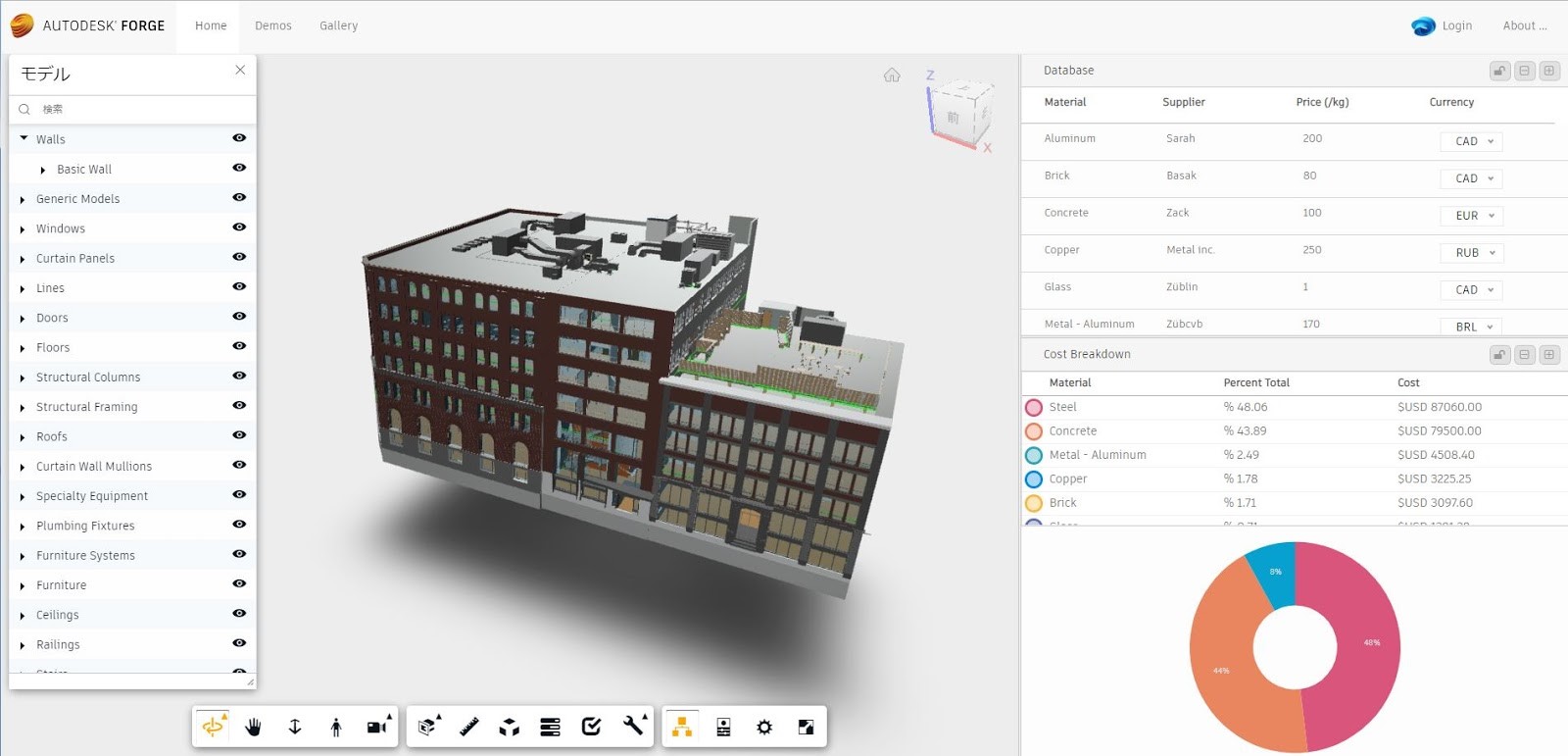Open the Properties panel icon
Viewport: 1568px width, 756px height.
723,727
